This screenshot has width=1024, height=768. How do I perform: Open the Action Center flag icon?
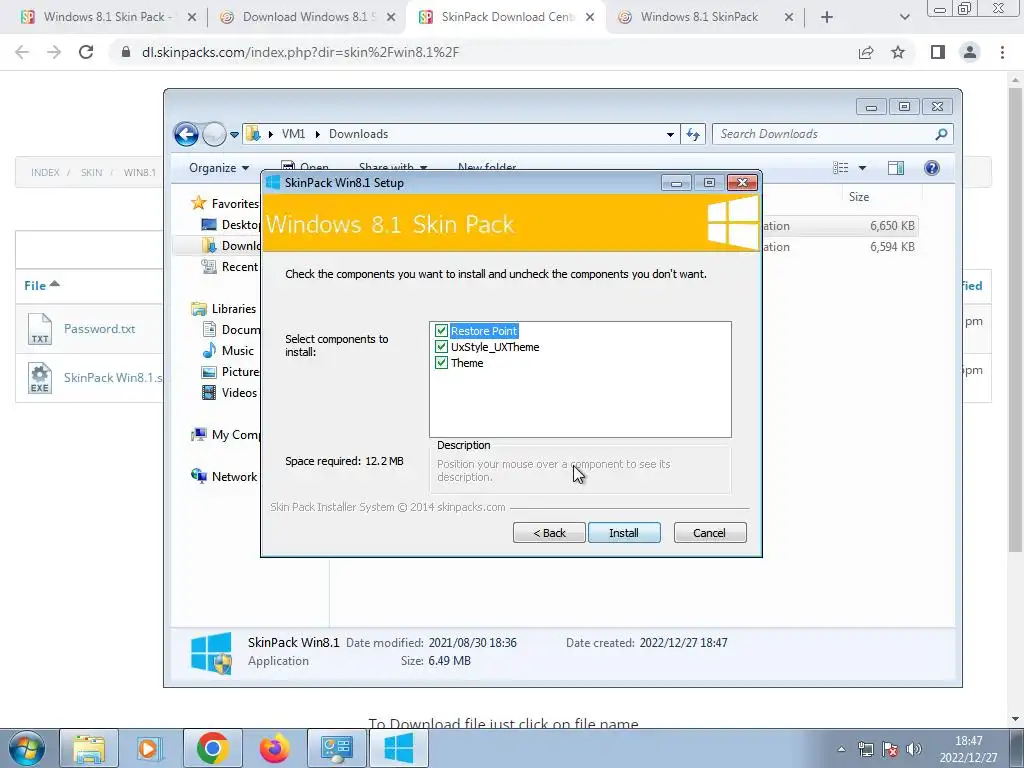[889, 749]
